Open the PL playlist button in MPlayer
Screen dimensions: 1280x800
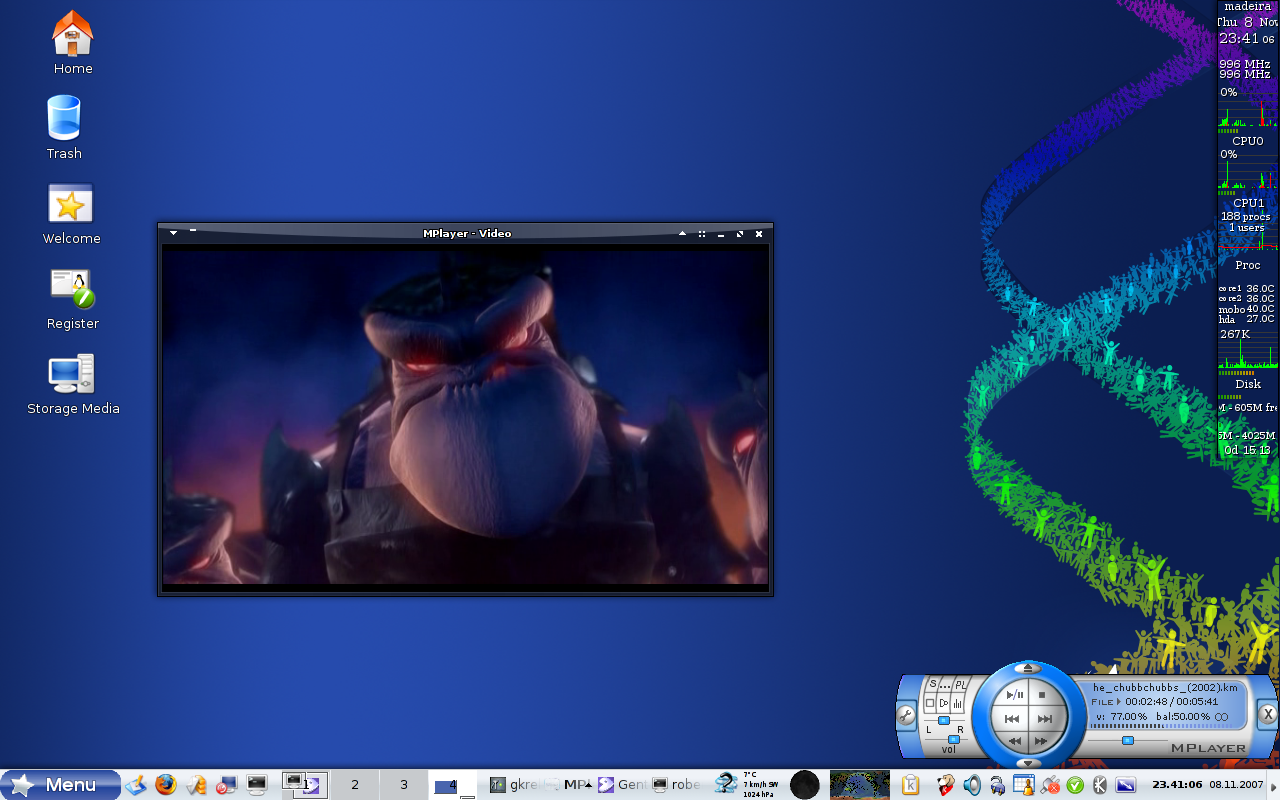[960, 685]
